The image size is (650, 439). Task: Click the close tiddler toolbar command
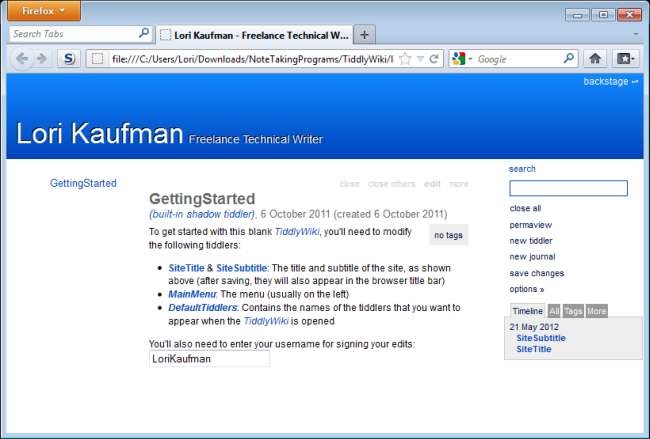click(x=349, y=184)
